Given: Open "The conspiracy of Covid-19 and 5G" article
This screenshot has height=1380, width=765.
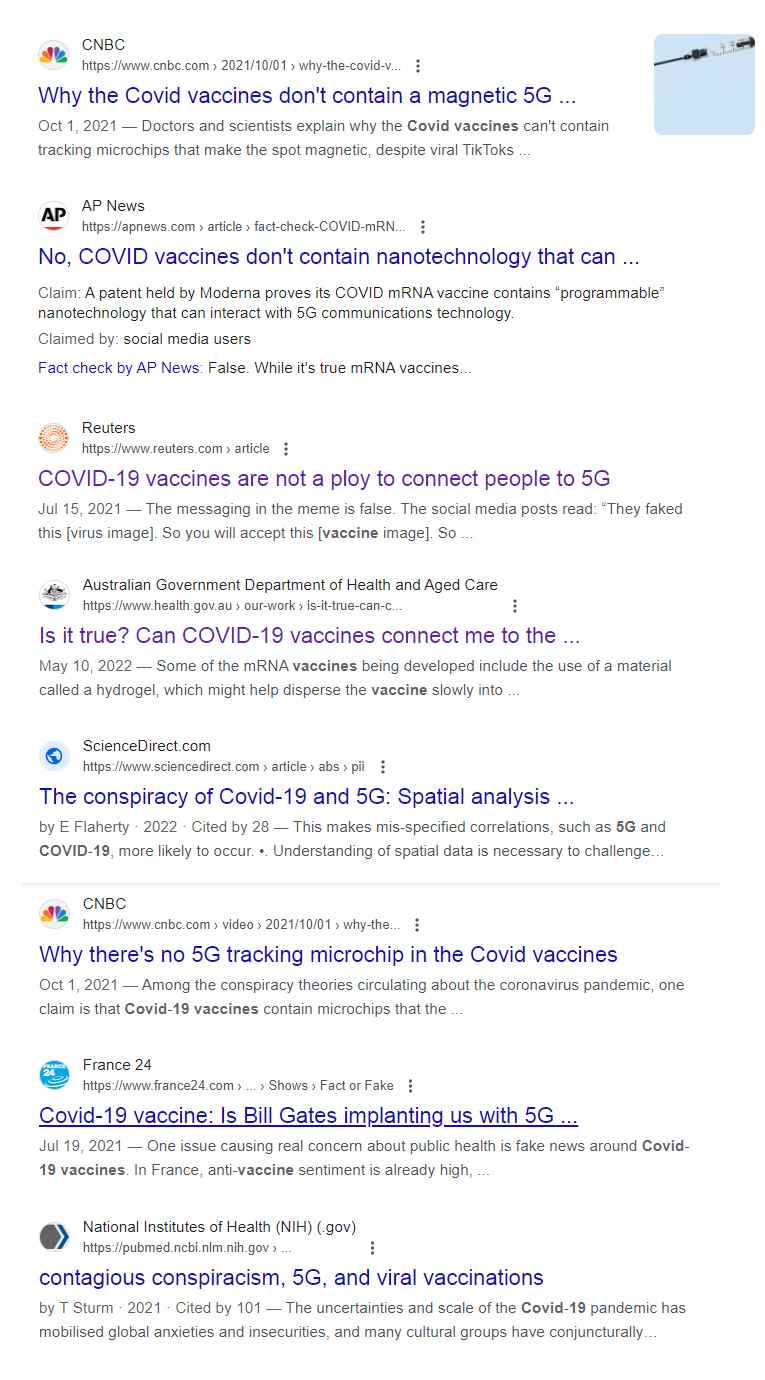Looking at the screenshot, I should coord(306,797).
